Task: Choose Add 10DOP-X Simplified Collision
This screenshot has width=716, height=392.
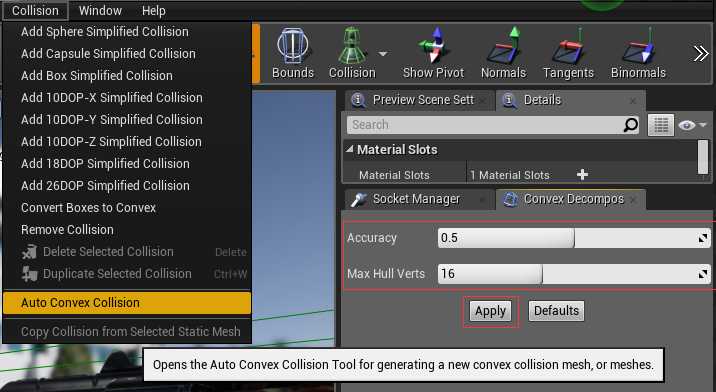Action: [x=127, y=97]
